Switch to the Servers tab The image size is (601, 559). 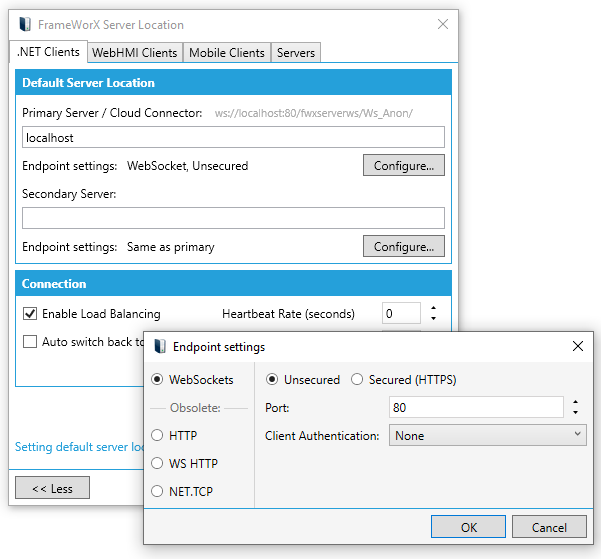click(x=296, y=53)
